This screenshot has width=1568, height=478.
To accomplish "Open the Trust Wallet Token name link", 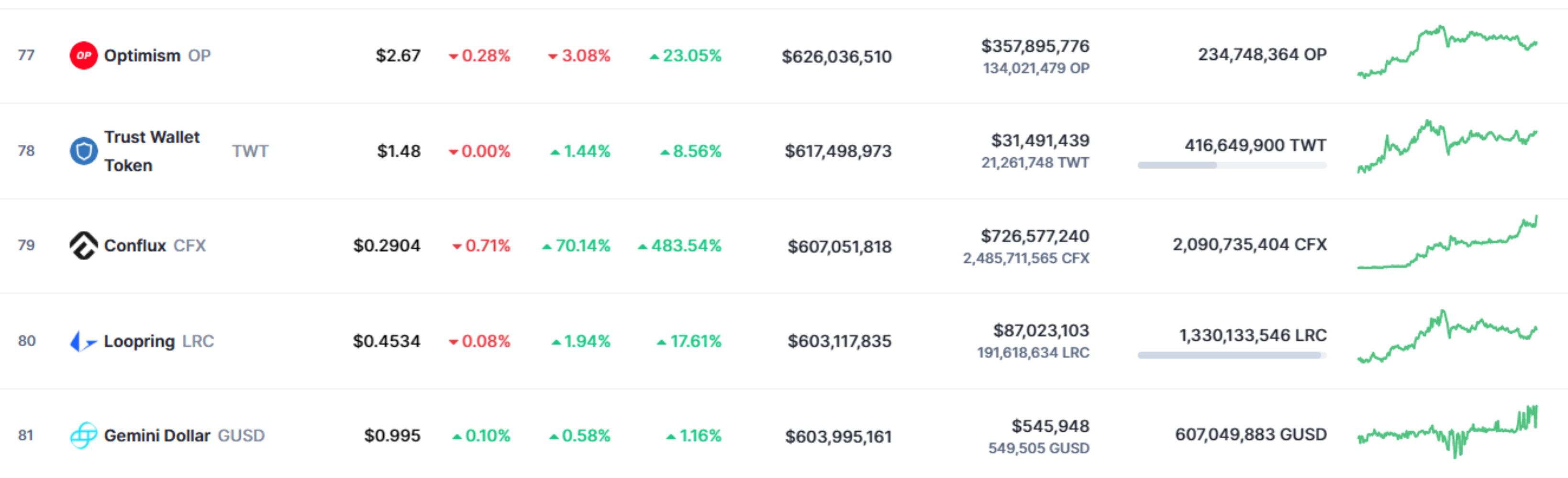I will [152, 151].
